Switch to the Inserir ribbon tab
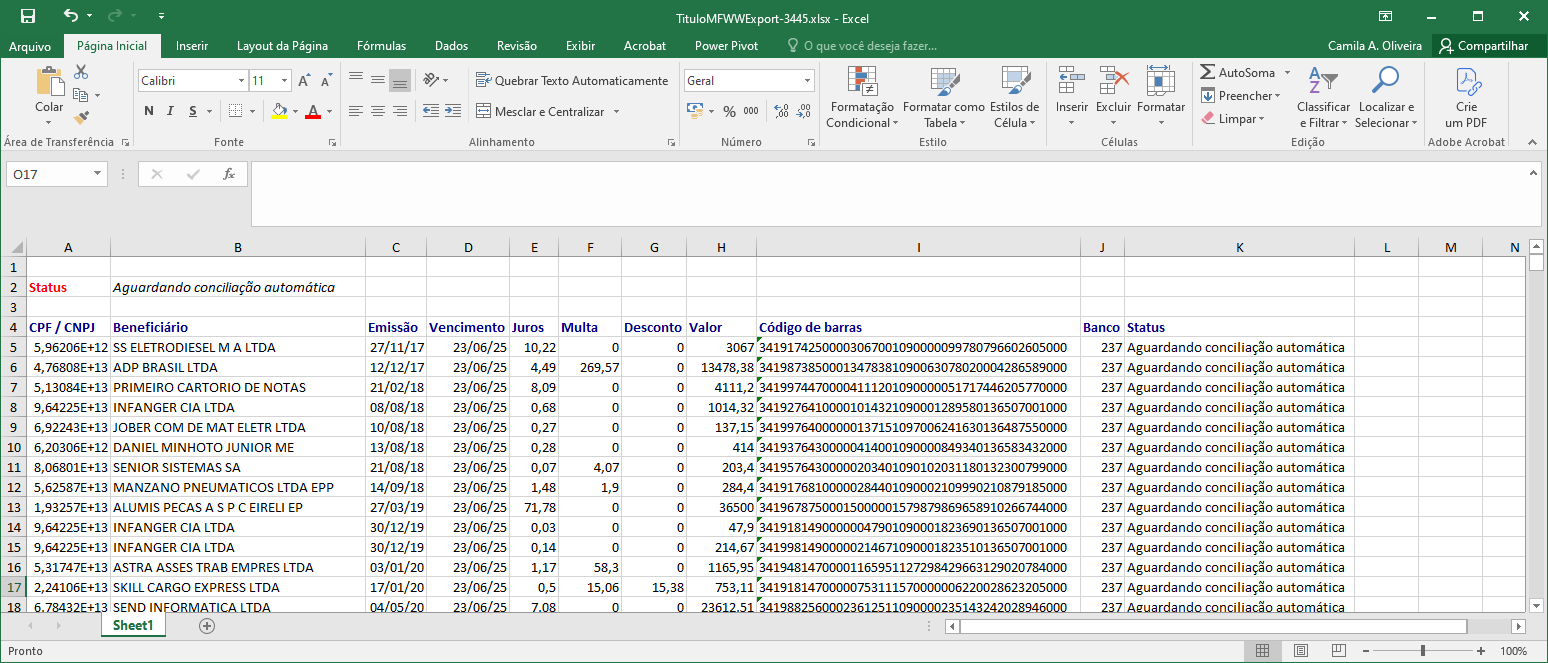 [192, 46]
